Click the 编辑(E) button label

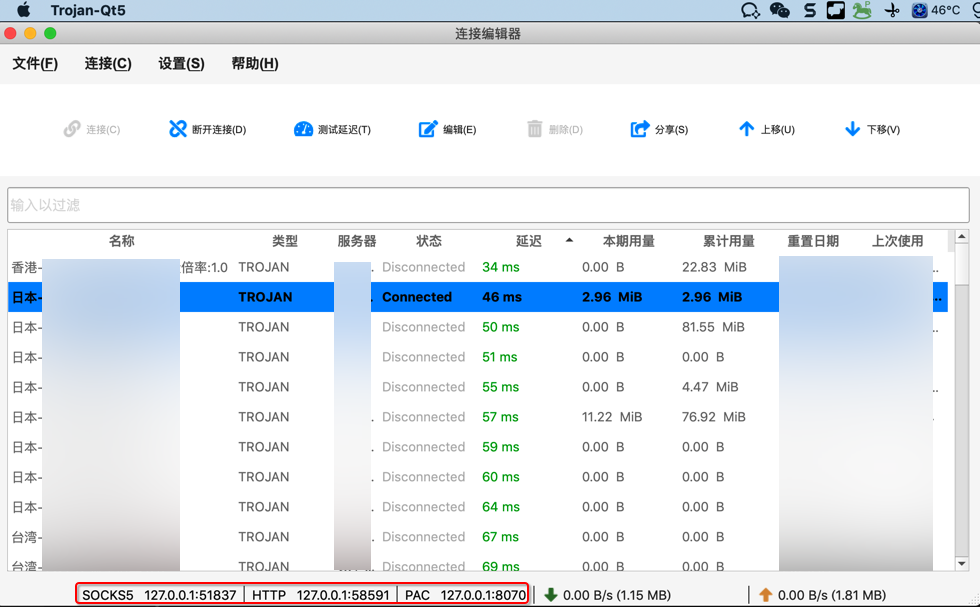pyautogui.click(x=459, y=129)
